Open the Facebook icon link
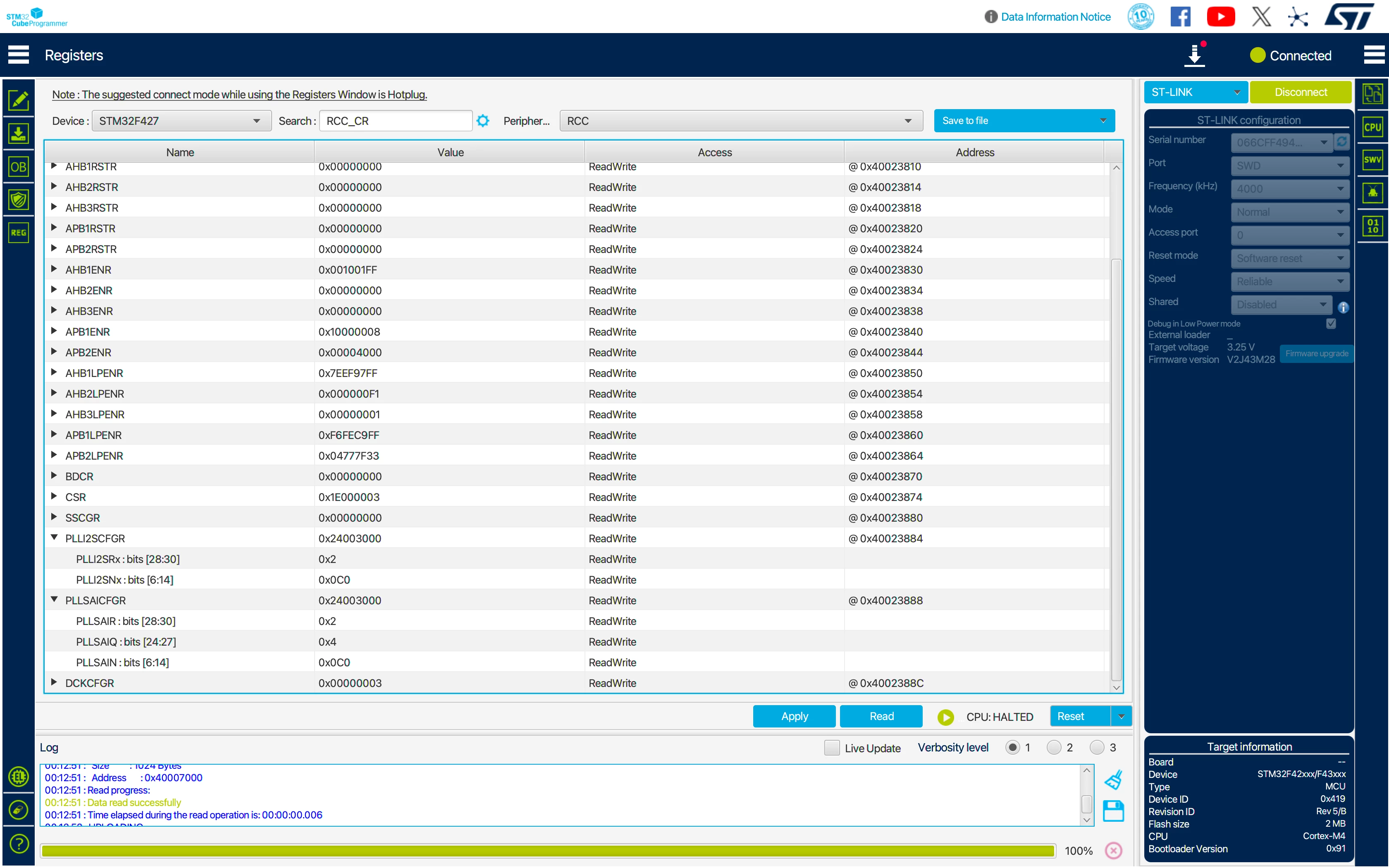This screenshot has height=868, width=1389. coord(1180,17)
